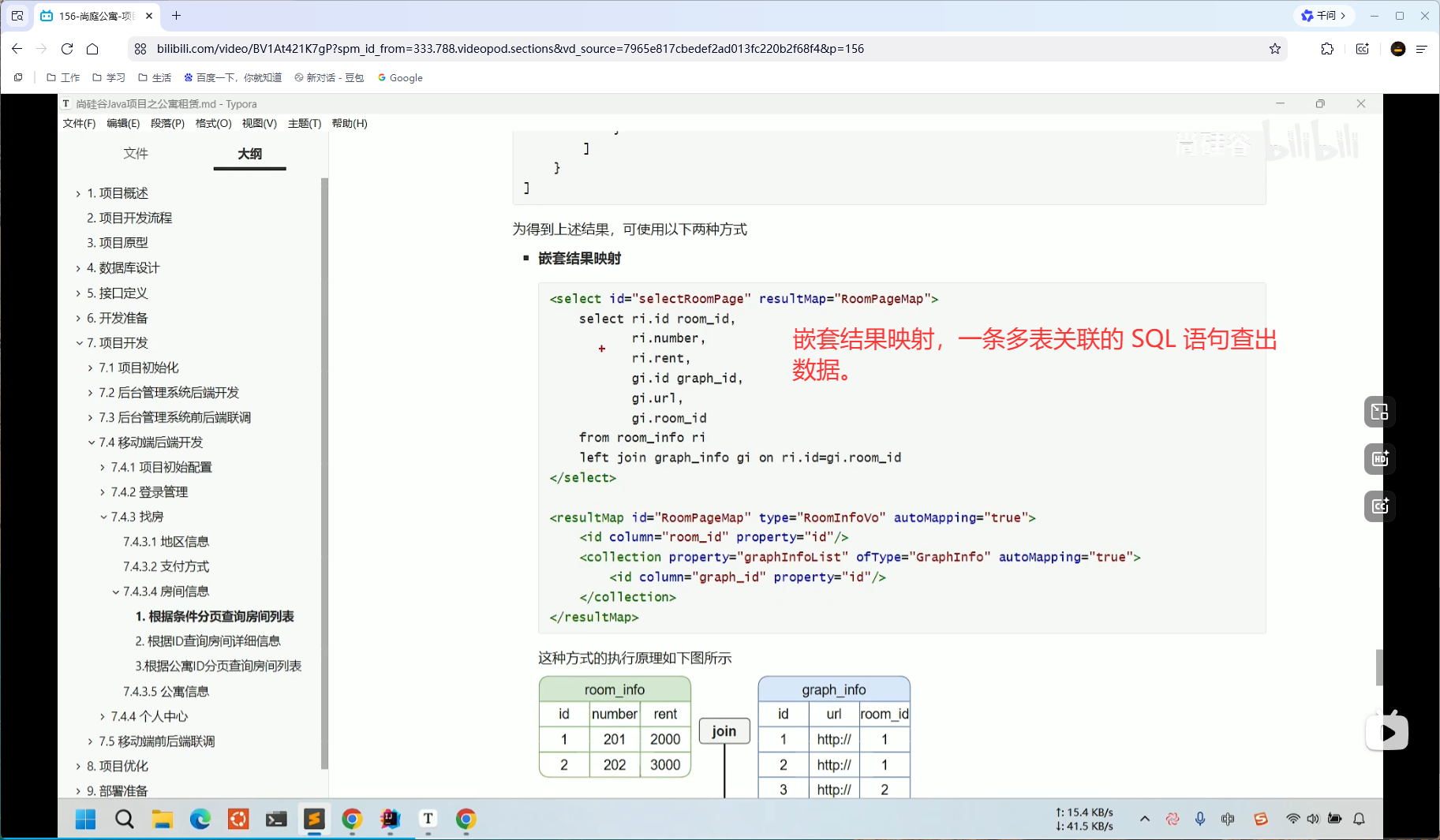Image resolution: width=1440 pixels, height=840 pixels.
Task: Expand 7.4.4 个人中心 node
Action: 103,716
